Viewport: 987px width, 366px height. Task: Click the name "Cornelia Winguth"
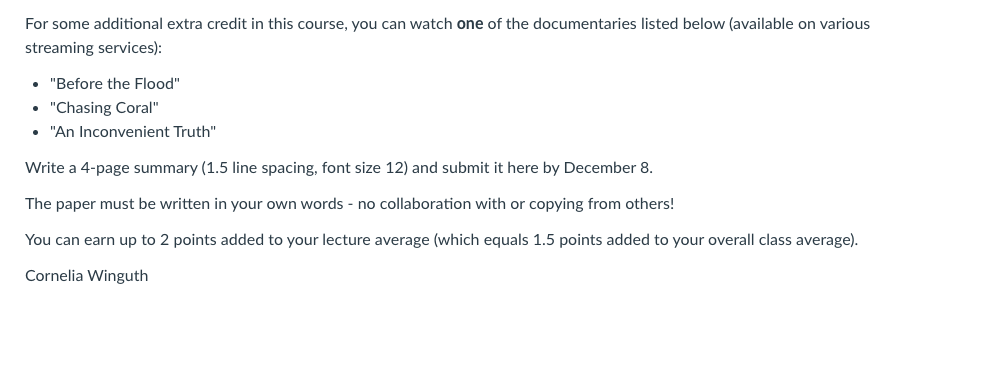87,276
